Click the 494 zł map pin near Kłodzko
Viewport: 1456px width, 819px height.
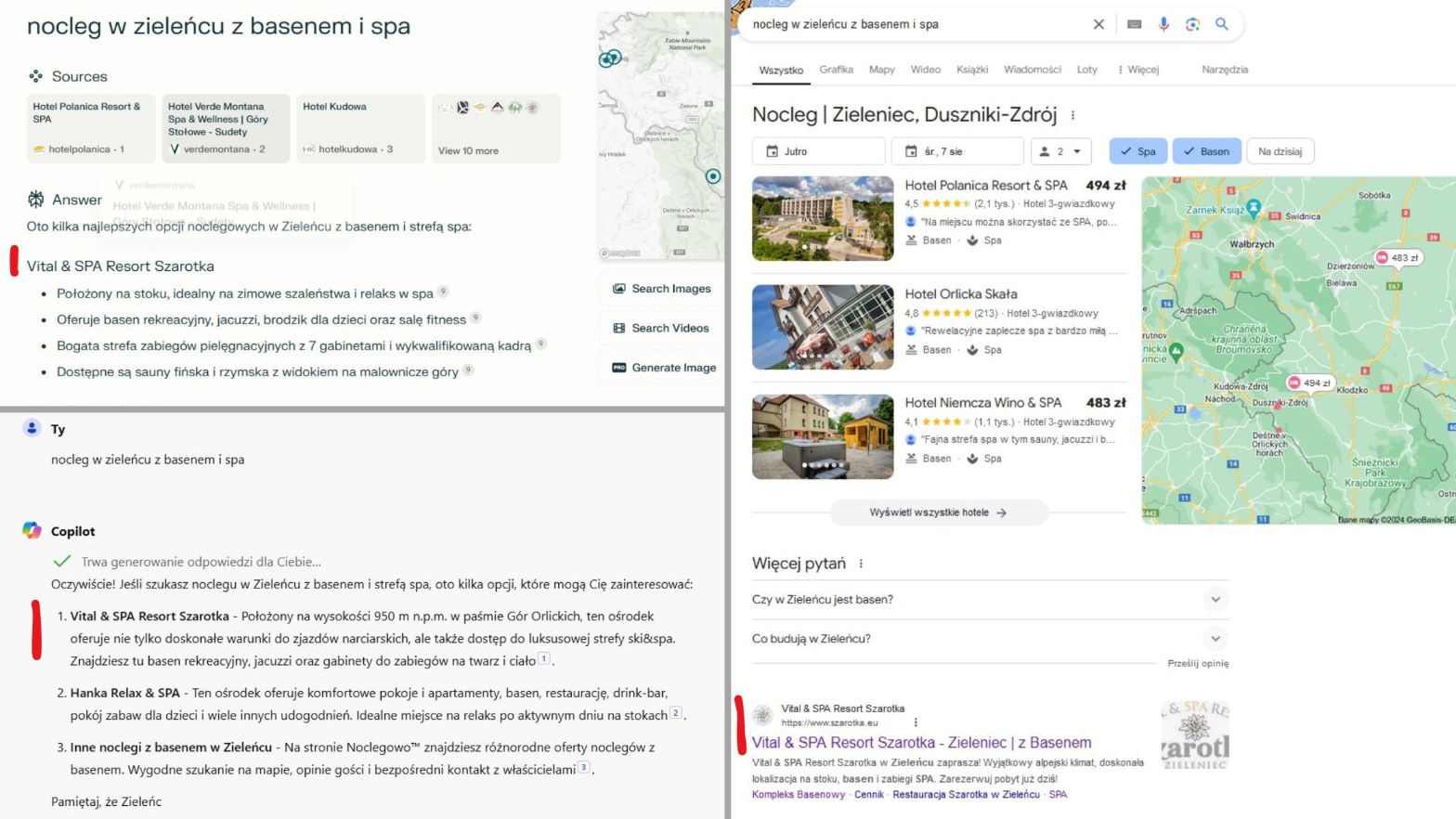[1309, 383]
